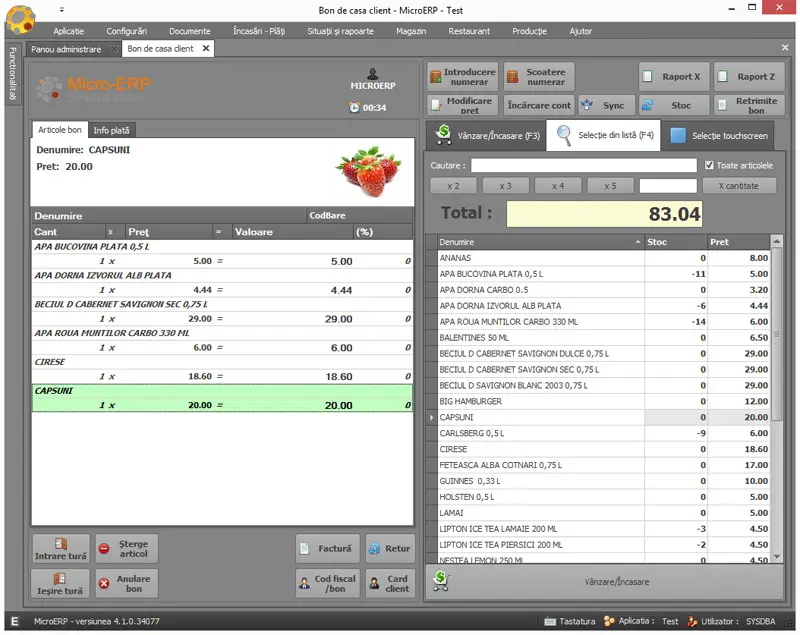
Task: Open the Magazin menu
Action: click(x=411, y=31)
